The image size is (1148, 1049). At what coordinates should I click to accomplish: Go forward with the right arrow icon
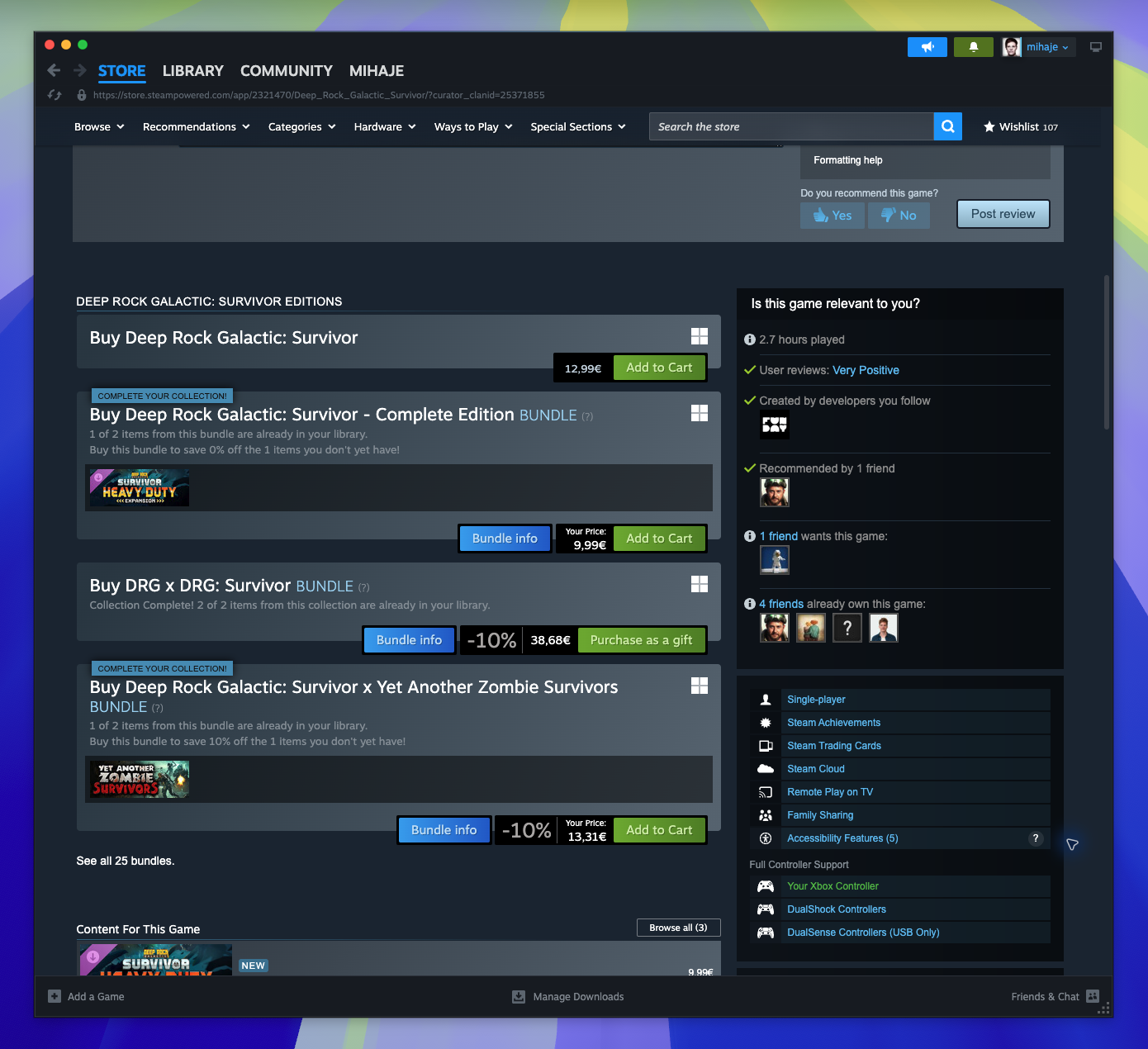pos(80,70)
